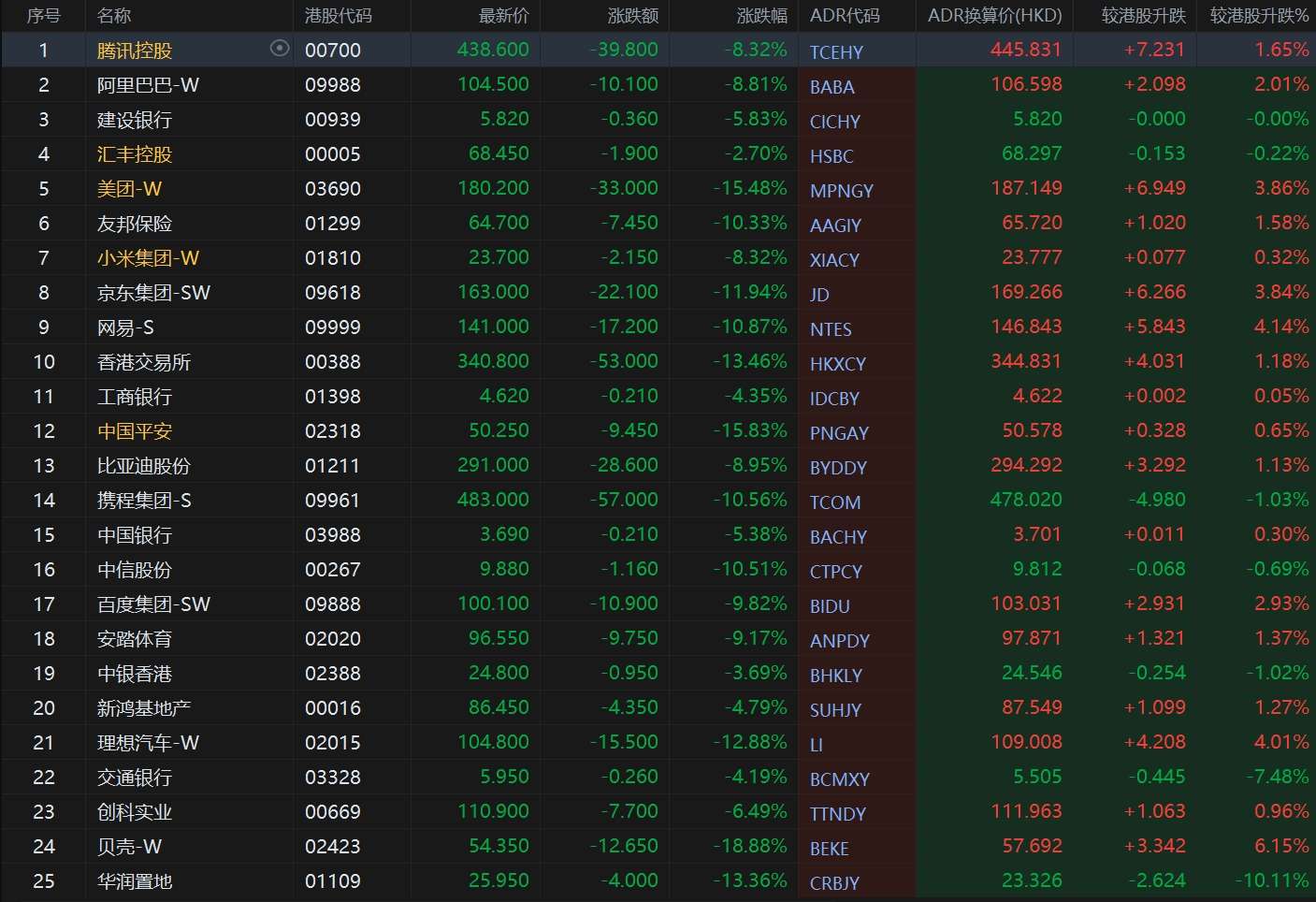Click the BABA ADR code

[x=832, y=87]
